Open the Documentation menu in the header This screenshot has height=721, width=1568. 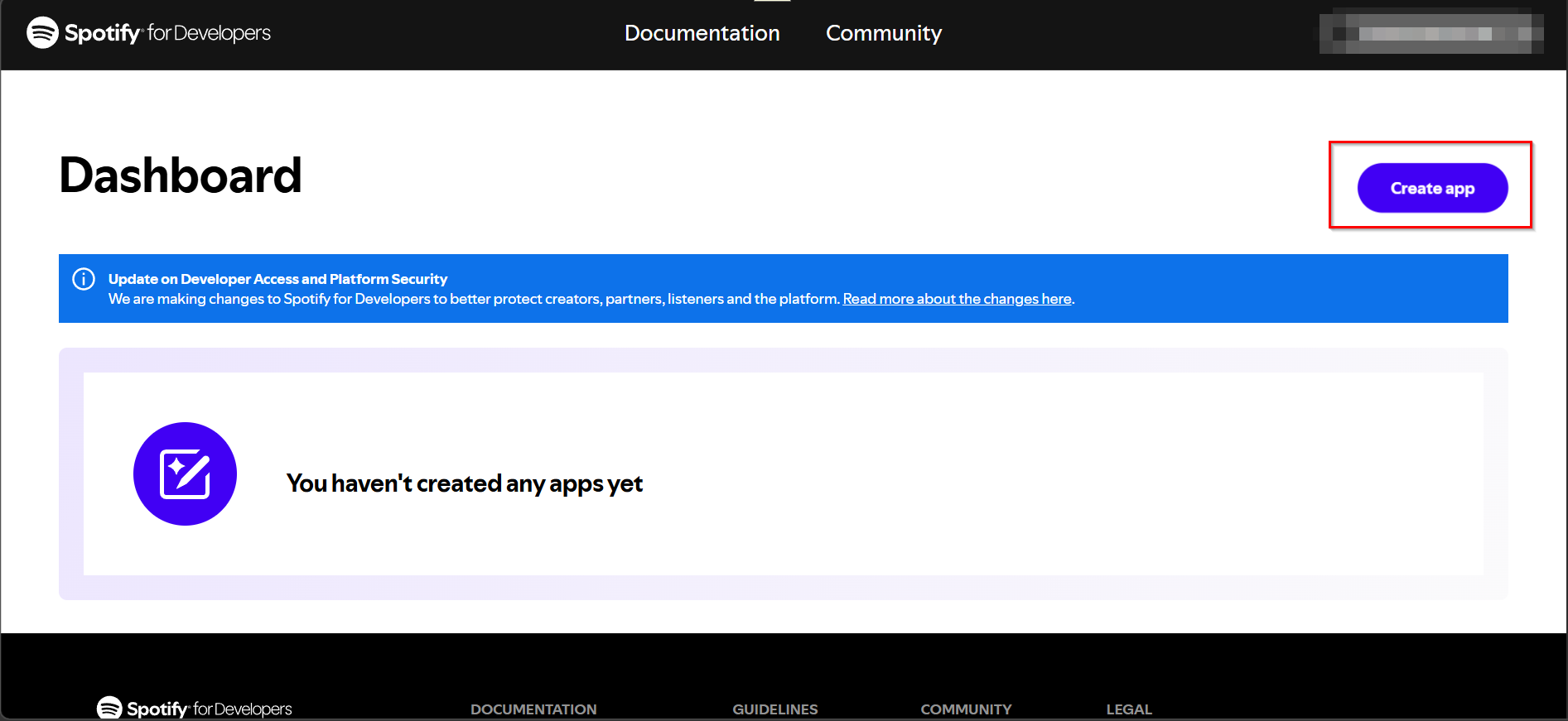702,33
